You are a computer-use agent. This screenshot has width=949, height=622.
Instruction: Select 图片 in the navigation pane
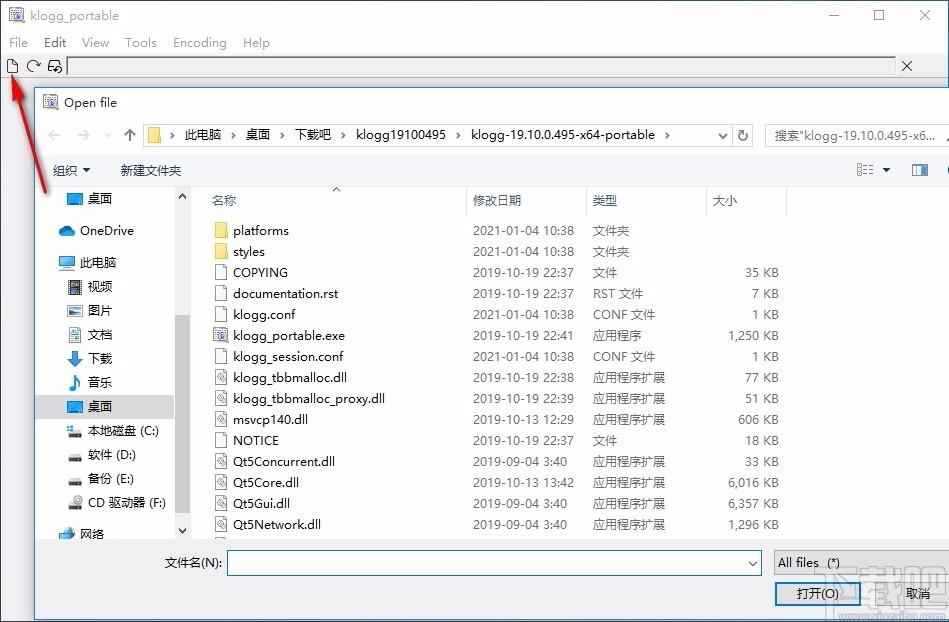click(x=90, y=310)
